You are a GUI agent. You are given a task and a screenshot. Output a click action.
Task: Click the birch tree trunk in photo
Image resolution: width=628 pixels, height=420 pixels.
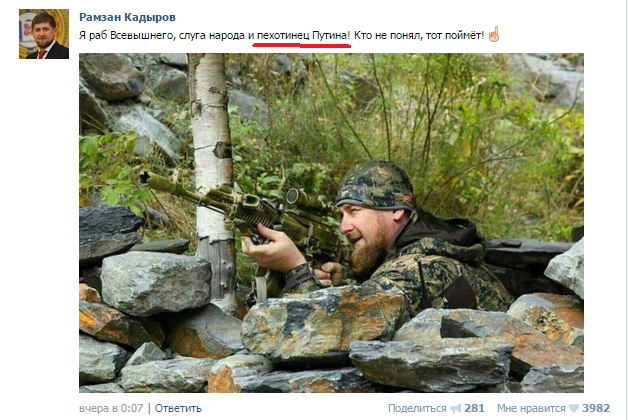tap(212, 176)
